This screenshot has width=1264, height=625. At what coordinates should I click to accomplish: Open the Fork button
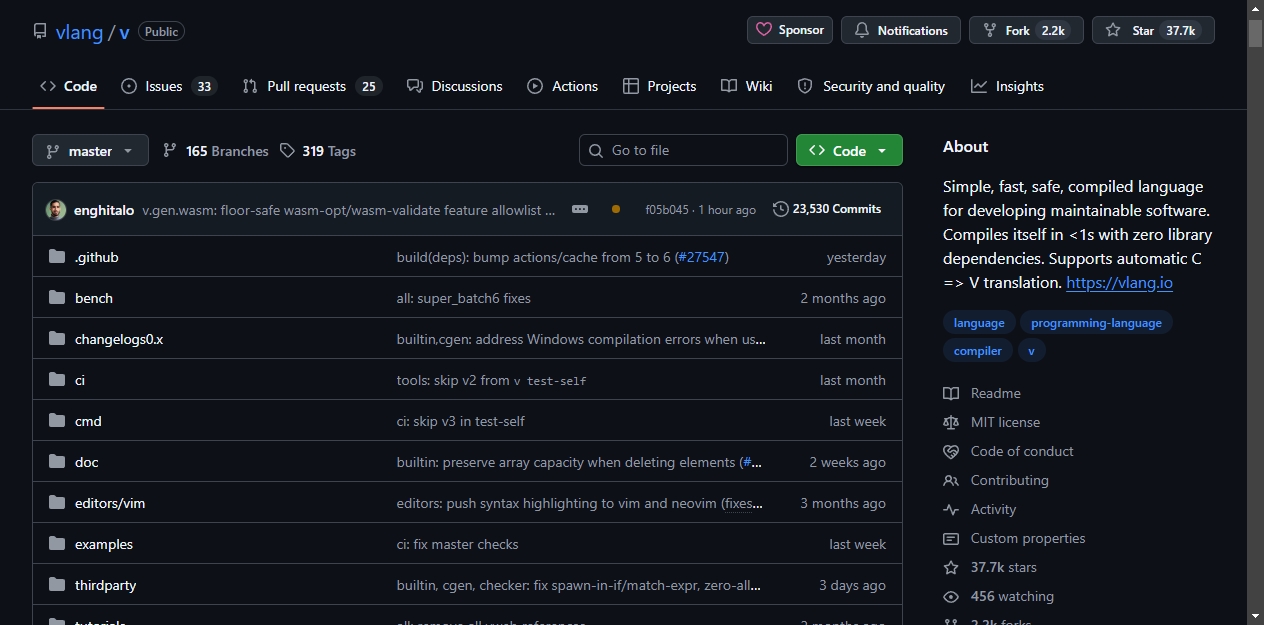tap(1026, 30)
